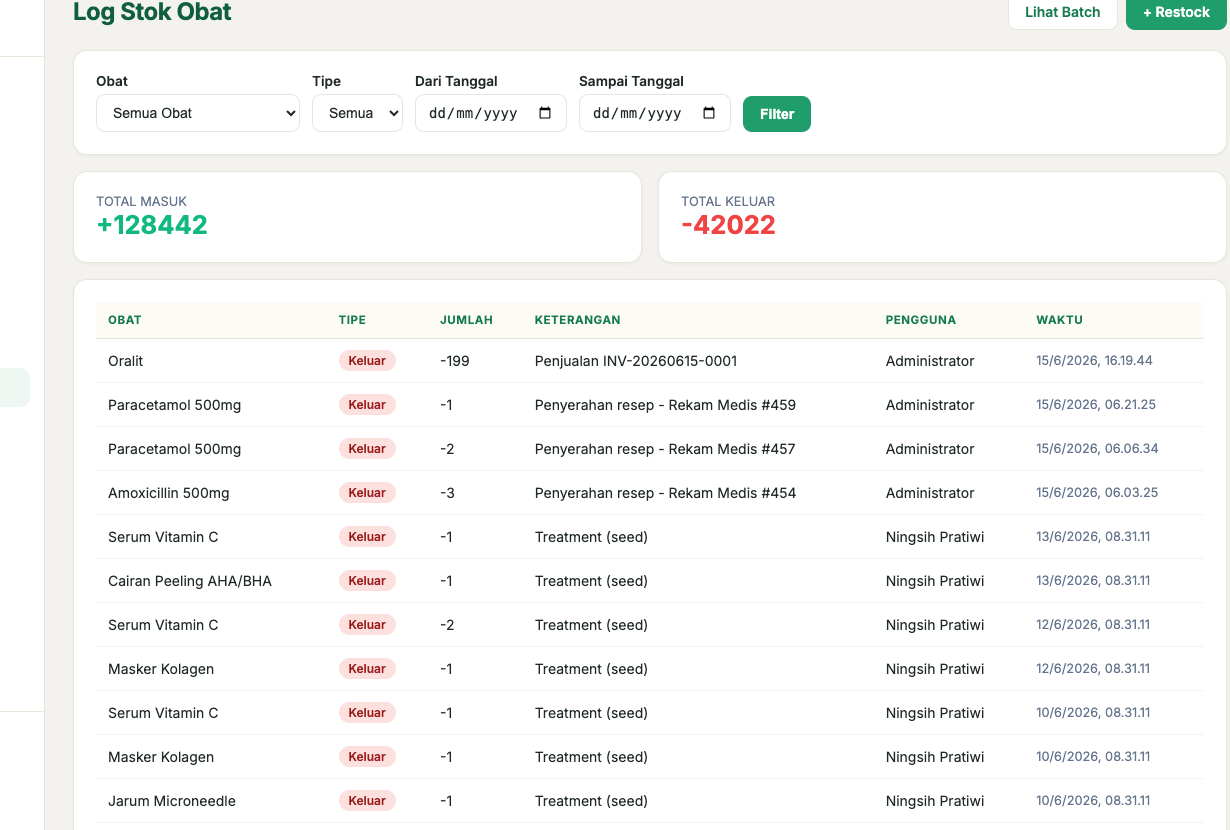This screenshot has height=830, width=1230.
Task: Click Keluar badge in Amoxicillin 500mg row
Action: click(x=367, y=493)
